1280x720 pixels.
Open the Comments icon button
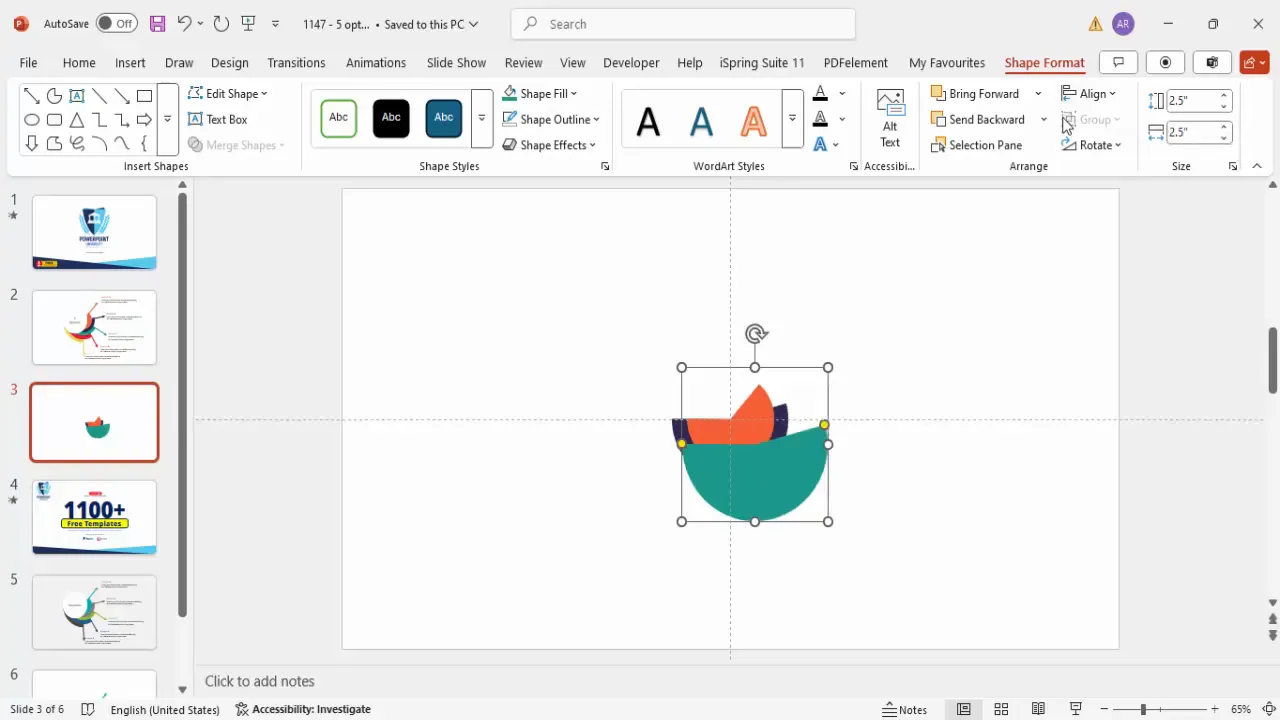coord(1118,62)
